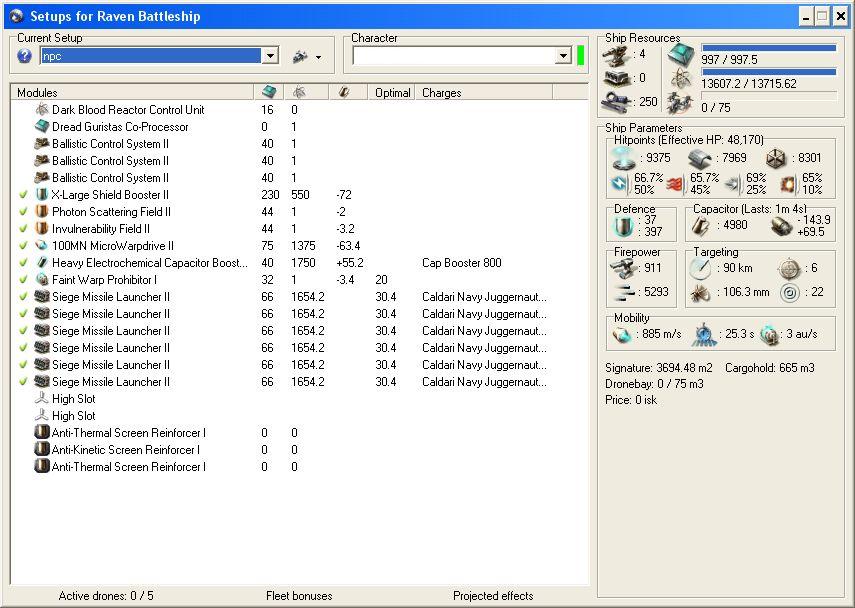
Task: Open Fleet bonuses in the status bar
Action: tap(299, 596)
